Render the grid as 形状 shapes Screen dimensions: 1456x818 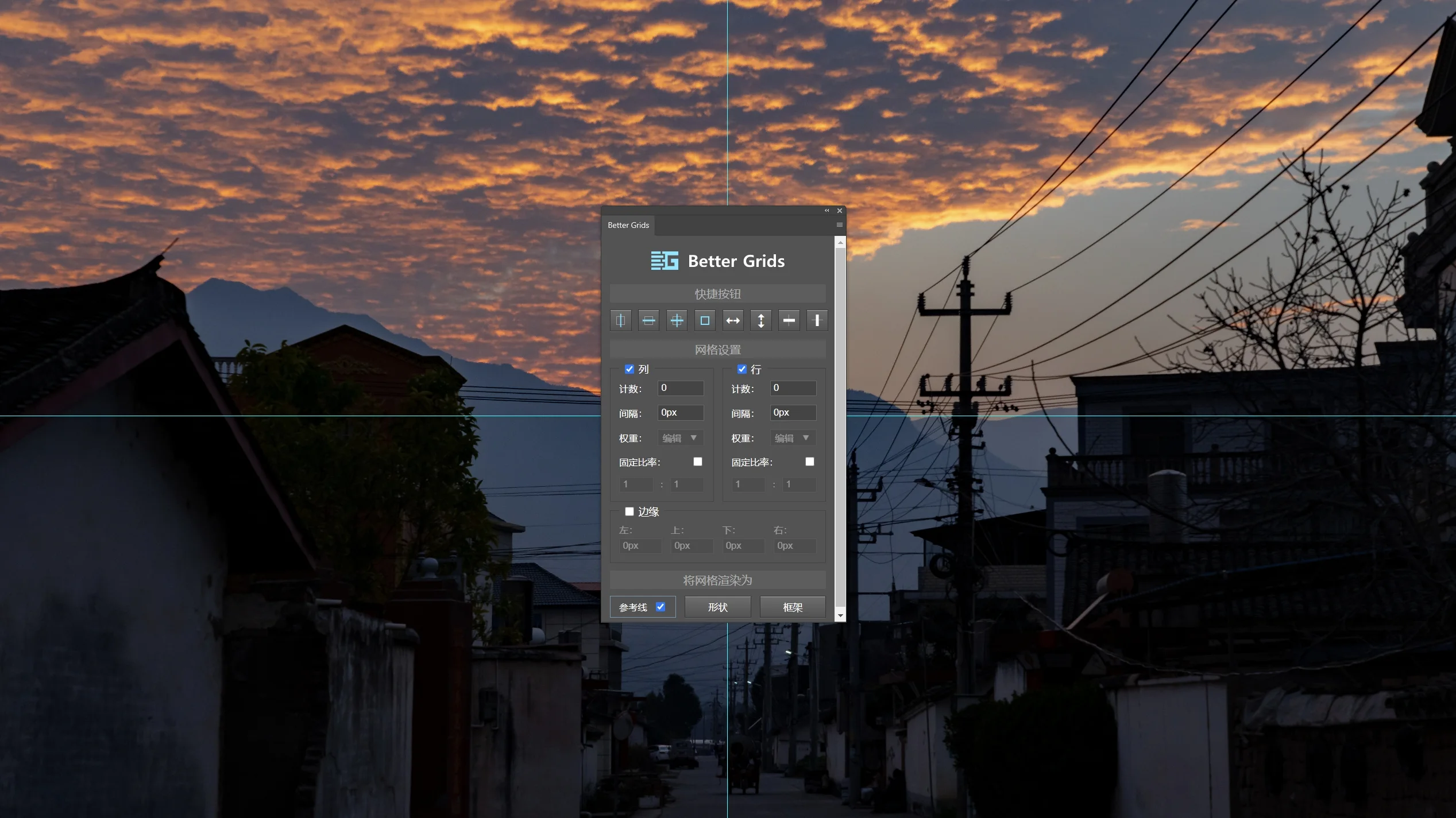(717, 607)
